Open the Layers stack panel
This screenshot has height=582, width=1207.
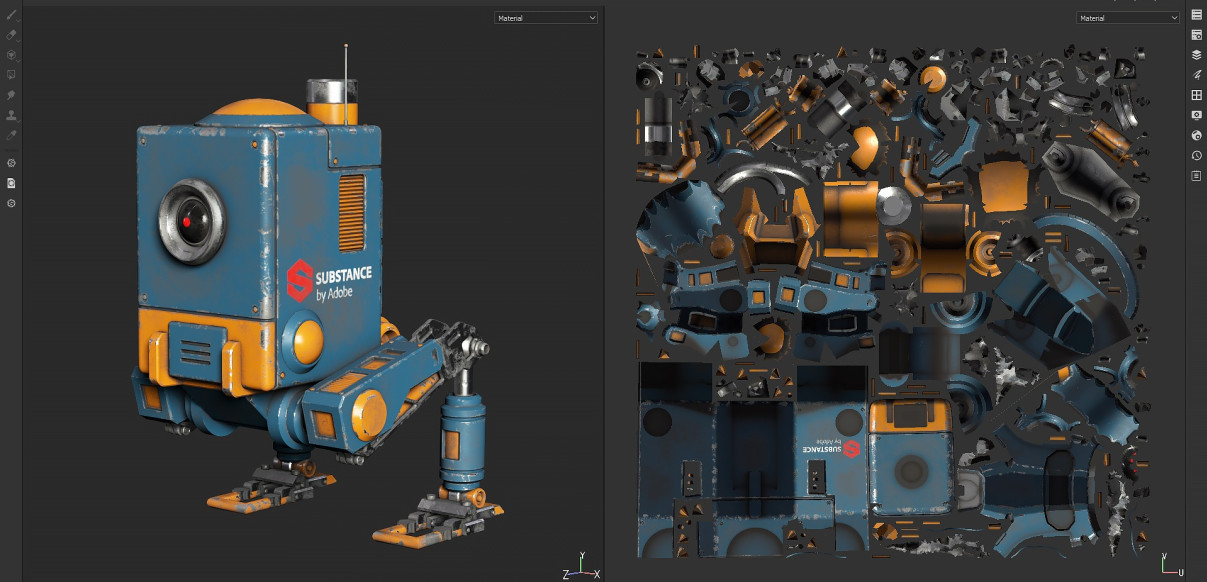click(x=1196, y=55)
